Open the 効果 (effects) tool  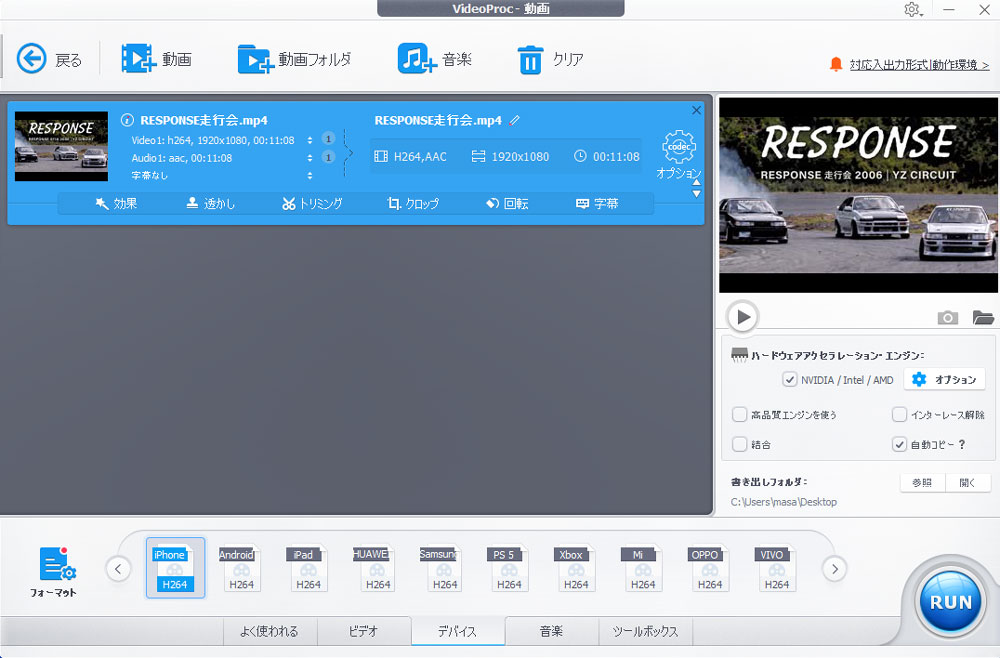click(116, 203)
